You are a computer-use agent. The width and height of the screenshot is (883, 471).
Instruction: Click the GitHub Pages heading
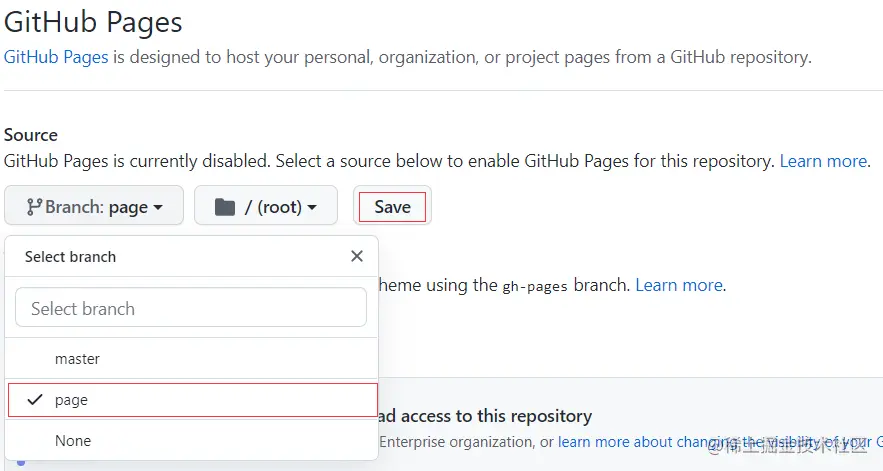tap(93, 23)
